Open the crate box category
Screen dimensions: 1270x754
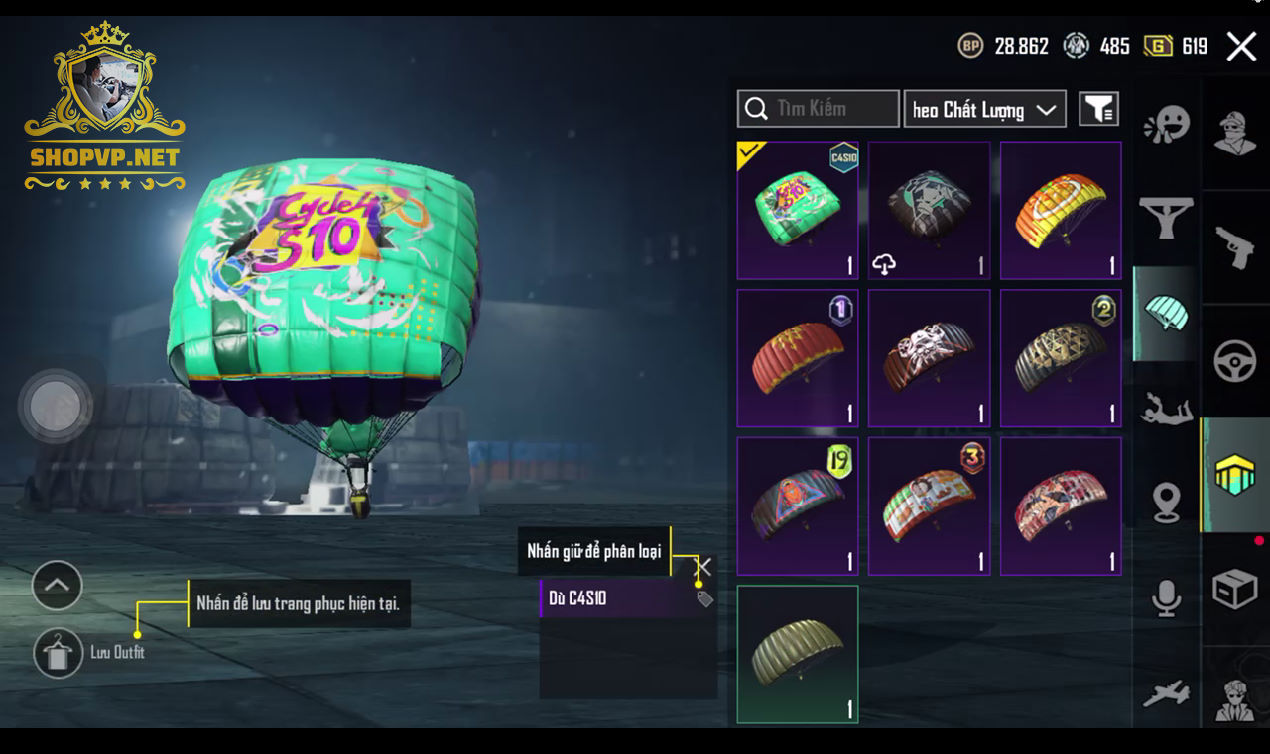point(1235,590)
